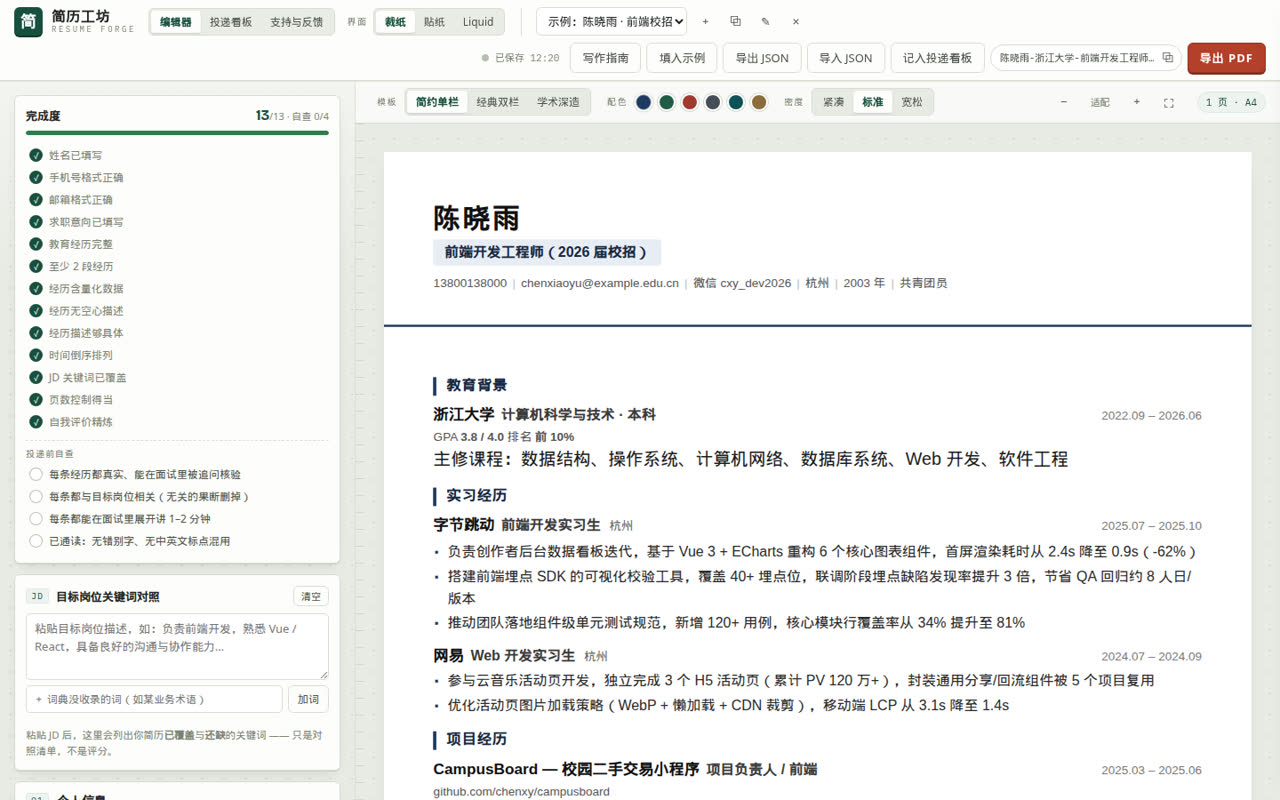This screenshot has width=1280, height=800.
Task: Switch interface theme to Liquid
Action: pyautogui.click(x=478, y=22)
